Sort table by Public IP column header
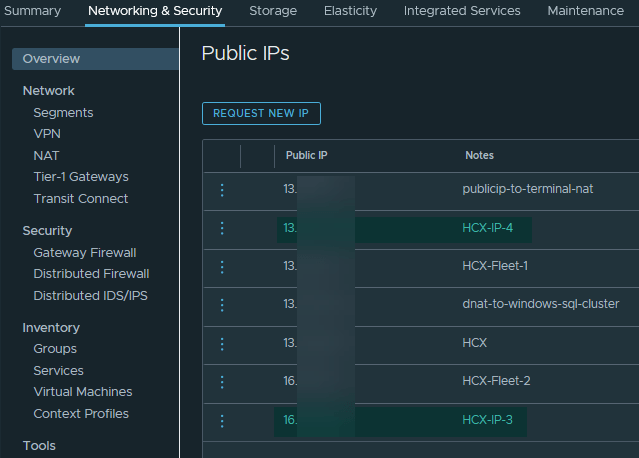The image size is (639, 458). tap(306, 156)
